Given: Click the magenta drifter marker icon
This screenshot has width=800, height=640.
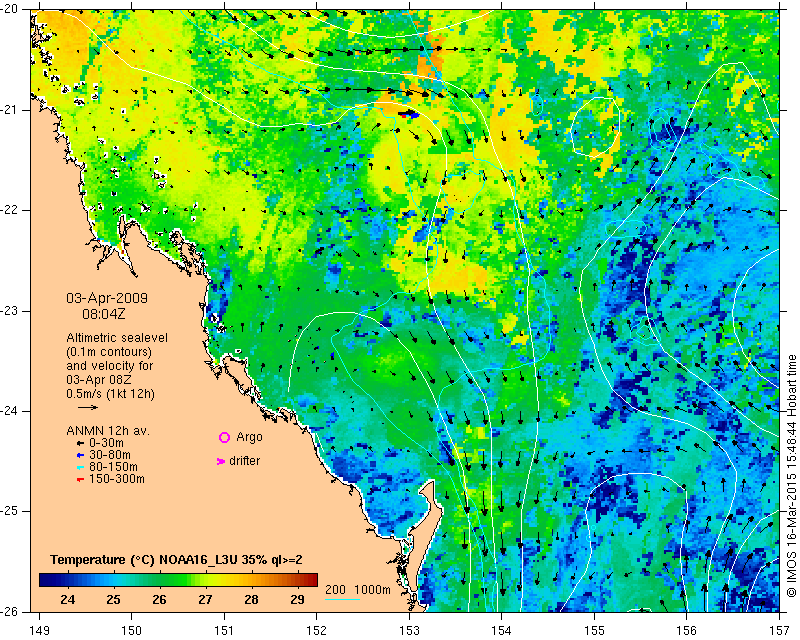Looking at the screenshot, I should point(221,461).
